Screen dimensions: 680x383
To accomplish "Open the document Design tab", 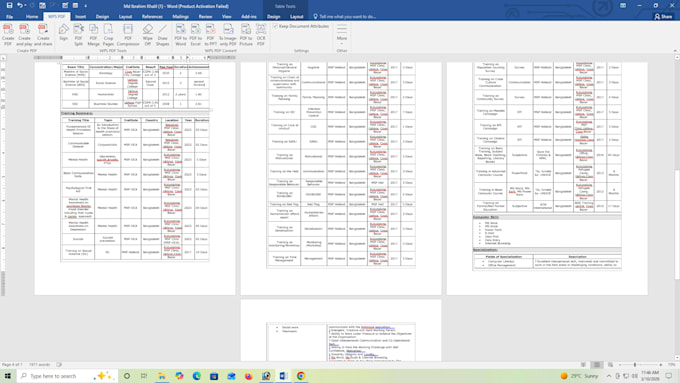I will click(102, 16).
